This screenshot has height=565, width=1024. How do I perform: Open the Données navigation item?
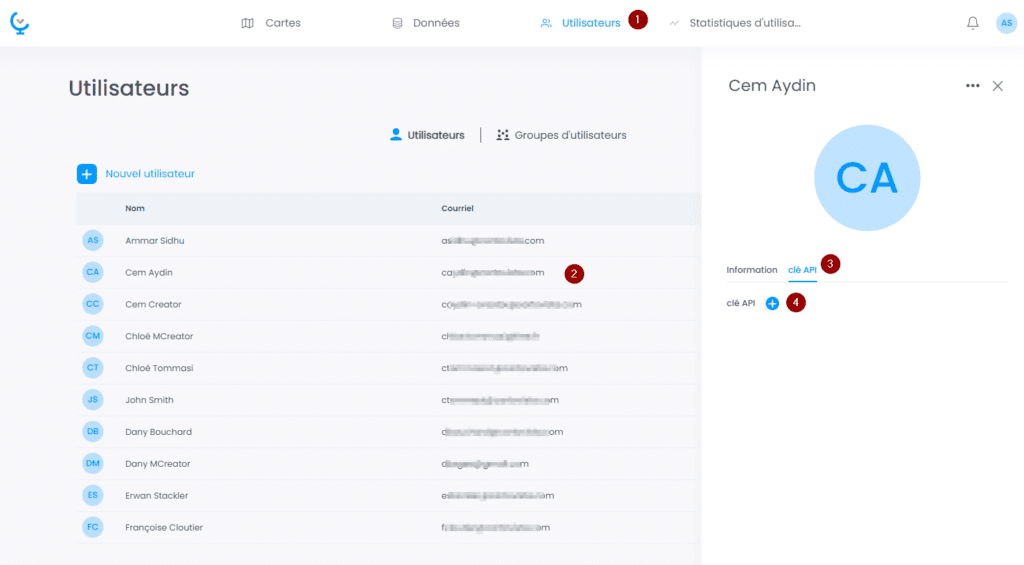(426, 23)
